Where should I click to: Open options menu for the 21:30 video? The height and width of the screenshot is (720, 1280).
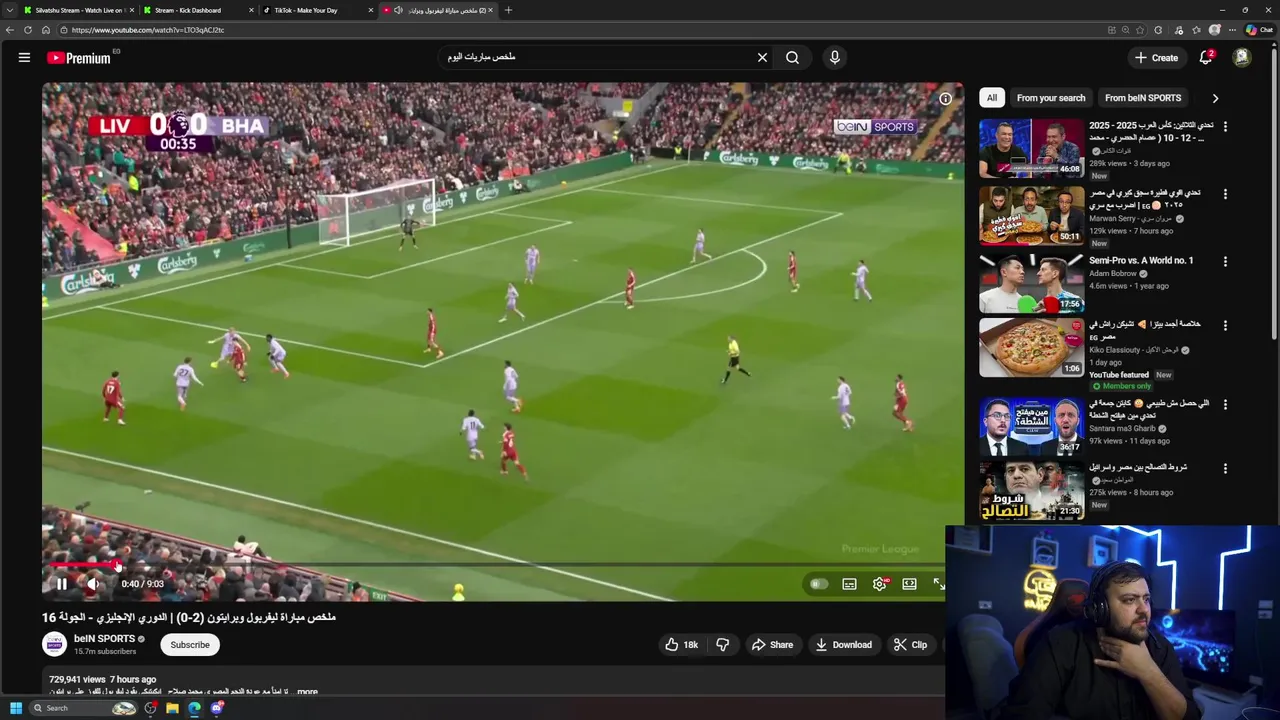(1225, 468)
